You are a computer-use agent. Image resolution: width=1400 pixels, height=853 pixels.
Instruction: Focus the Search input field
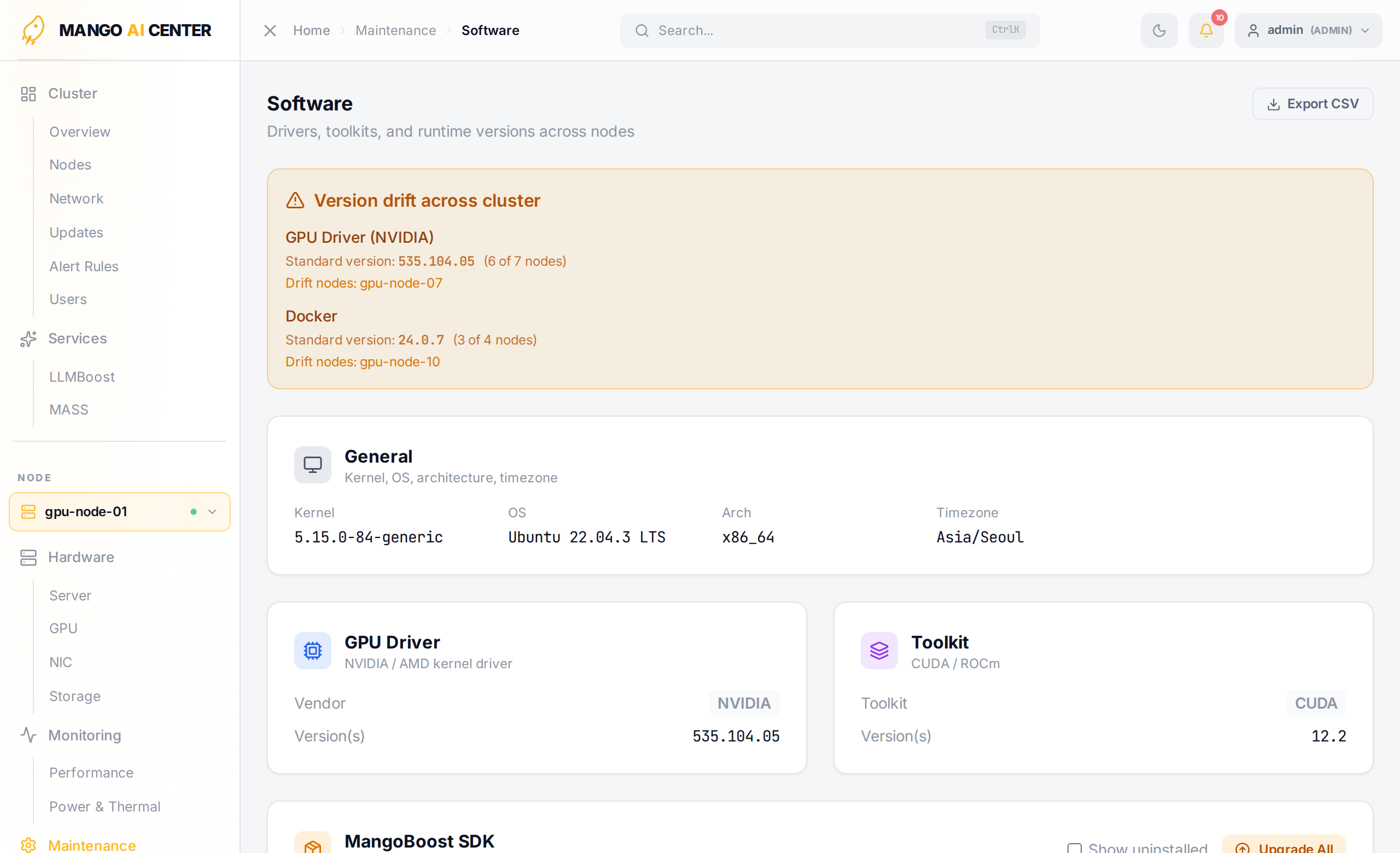tap(830, 31)
